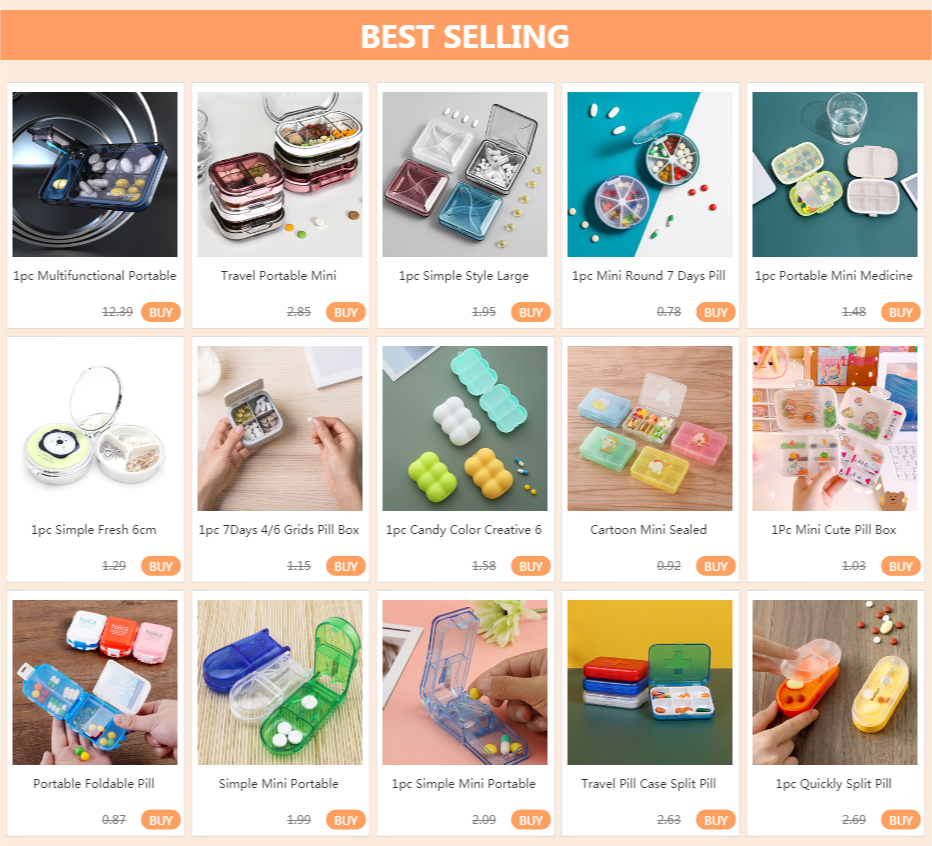This screenshot has width=932, height=846.
Task: Click BUY priced 0.78 for Mini Round
Action: coord(716,312)
